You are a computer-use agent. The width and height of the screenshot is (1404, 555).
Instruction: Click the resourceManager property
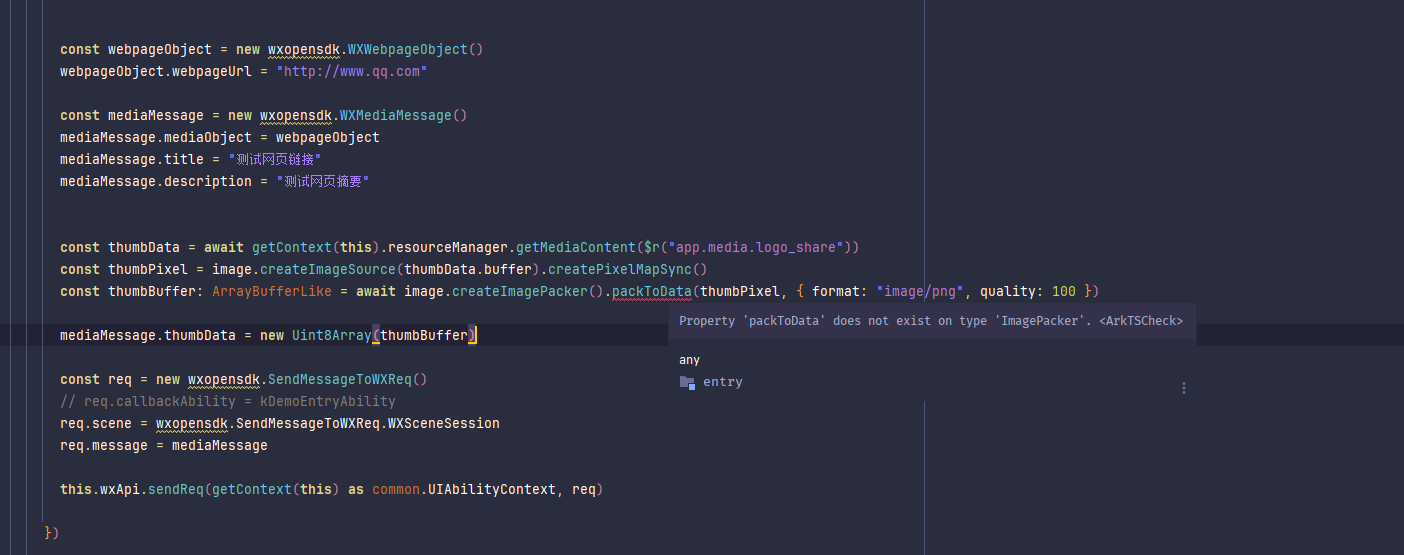448,248
